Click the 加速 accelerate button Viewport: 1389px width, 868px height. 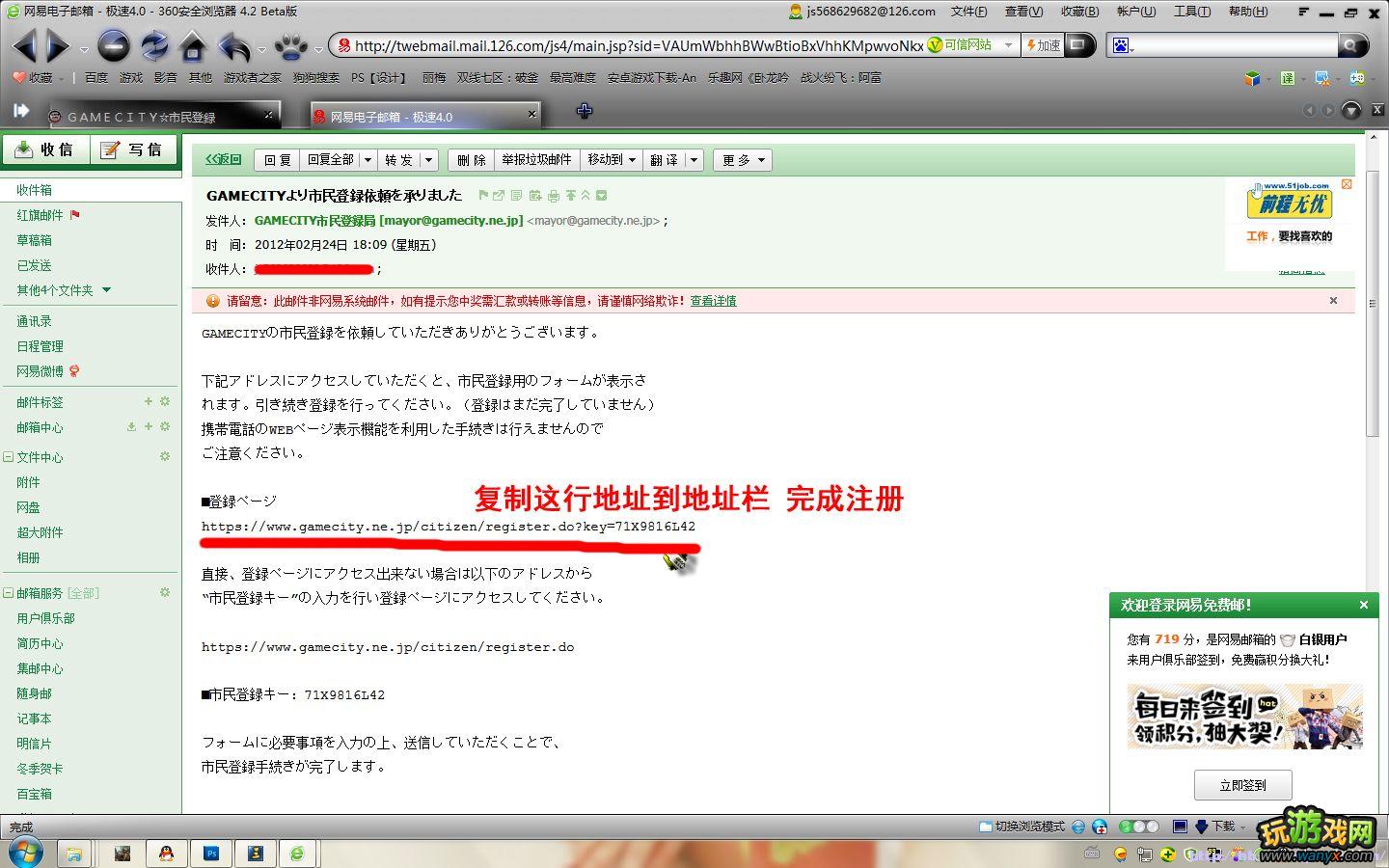click(x=1043, y=45)
